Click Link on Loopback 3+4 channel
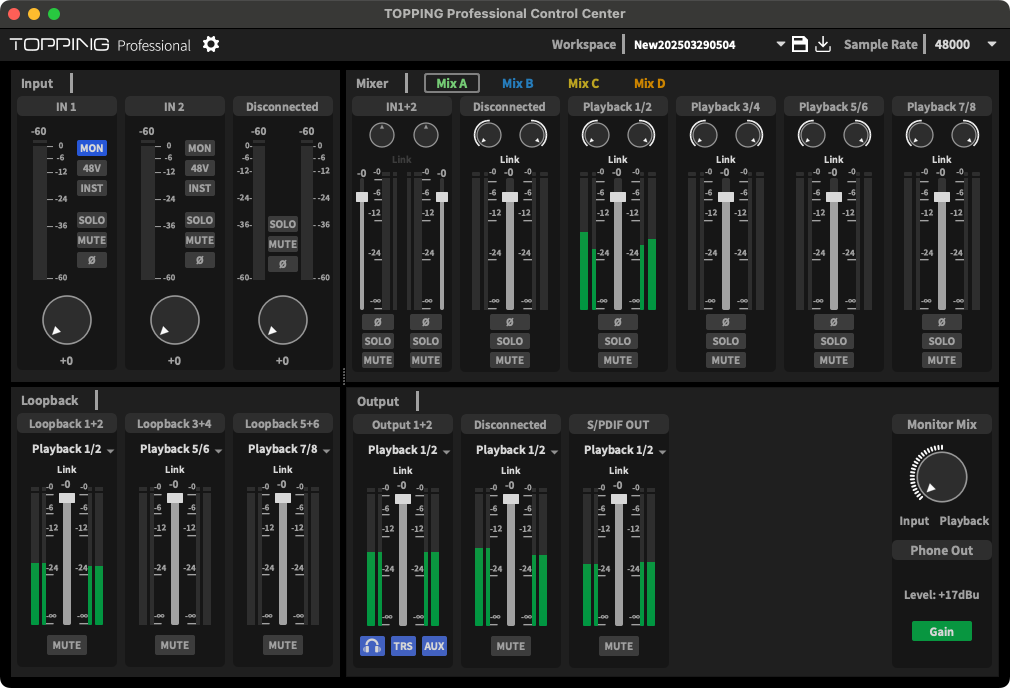1010x688 pixels. [x=175, y=470]
